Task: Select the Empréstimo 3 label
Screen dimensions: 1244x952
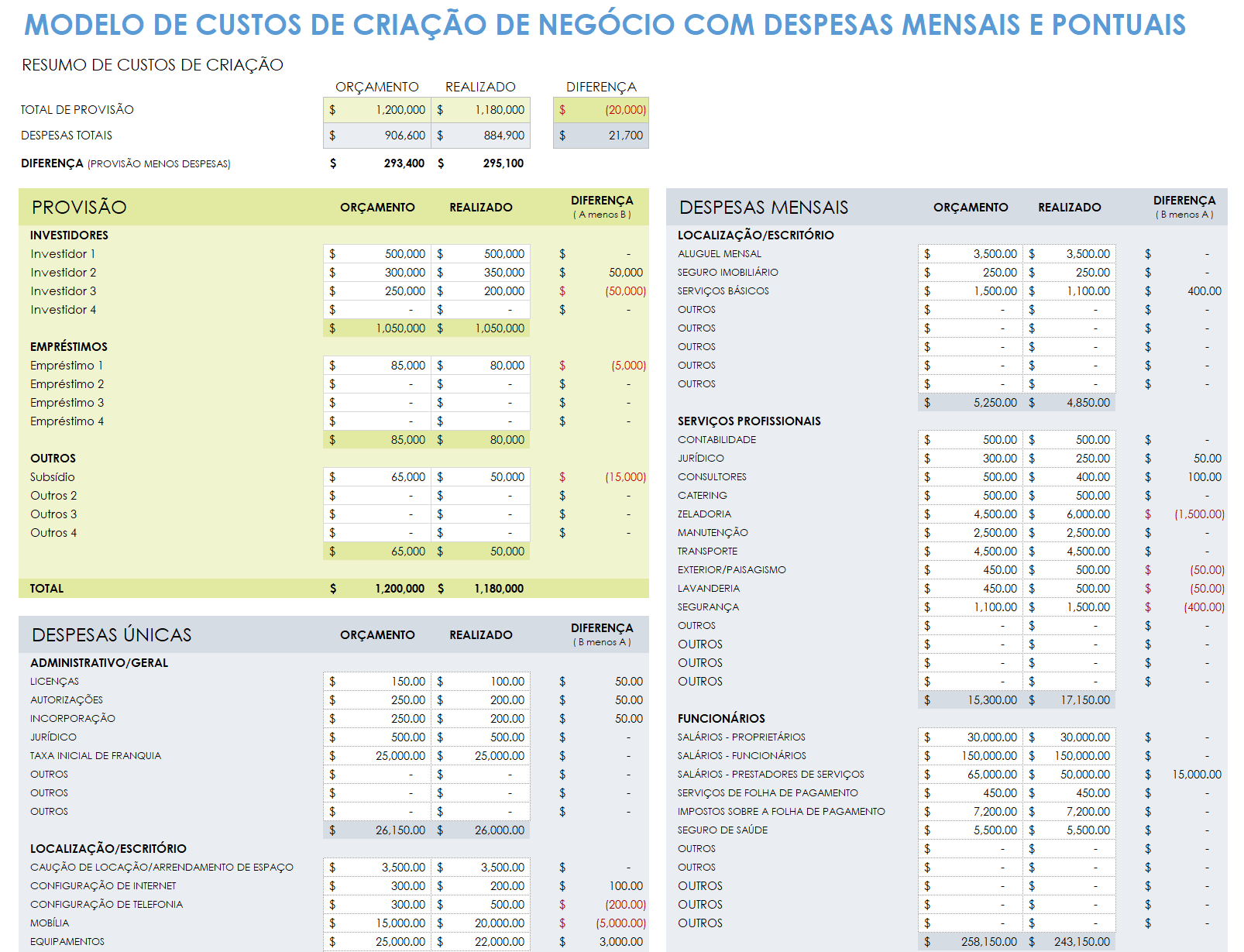Action: (67, 403)
